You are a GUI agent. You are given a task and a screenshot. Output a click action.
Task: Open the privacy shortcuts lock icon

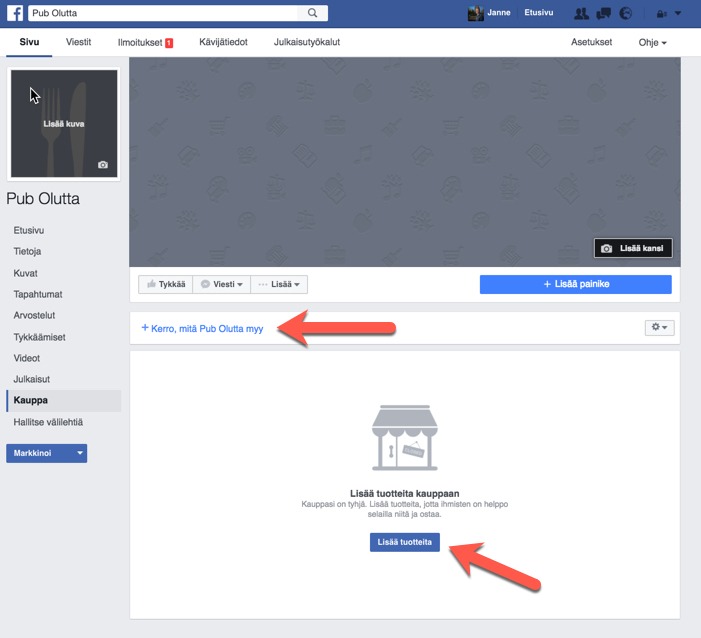[x=661, y=14]
